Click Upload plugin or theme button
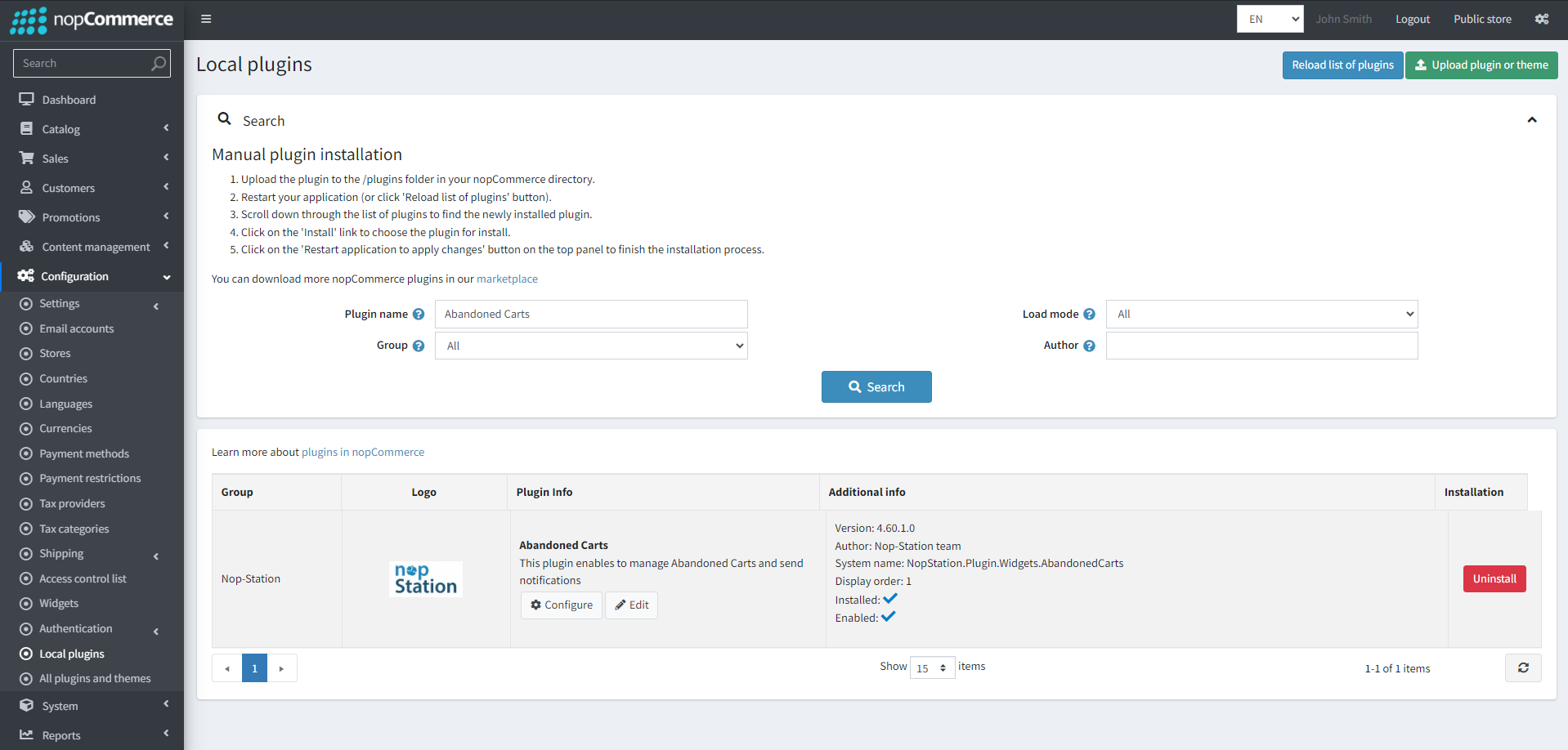The width and height of the screenshot is (1568, 750). point(1481,65)
